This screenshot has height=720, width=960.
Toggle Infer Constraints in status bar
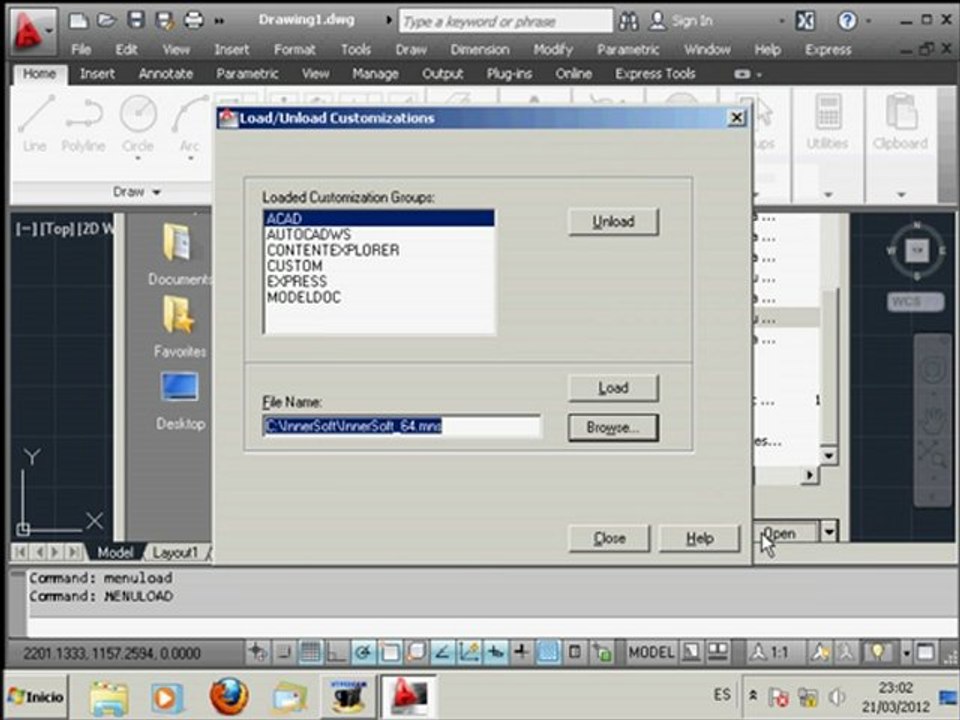pos(258,653)
